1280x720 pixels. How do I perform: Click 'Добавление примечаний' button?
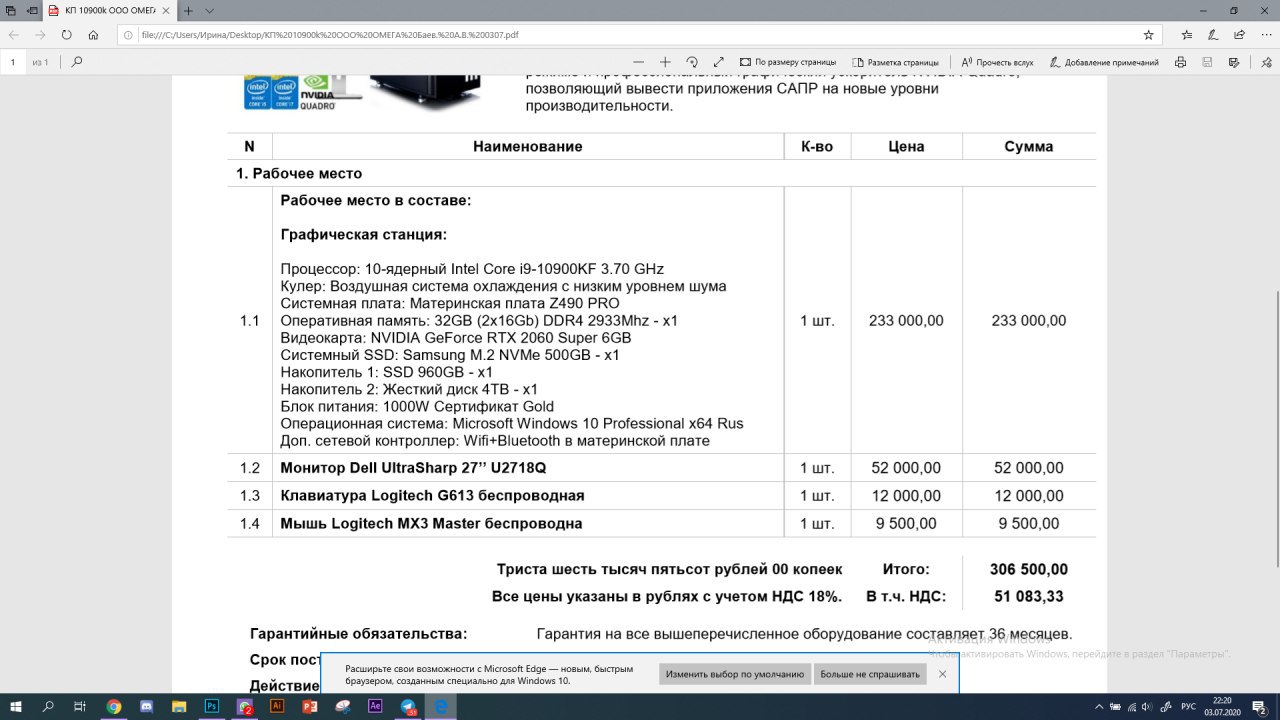1103,62
